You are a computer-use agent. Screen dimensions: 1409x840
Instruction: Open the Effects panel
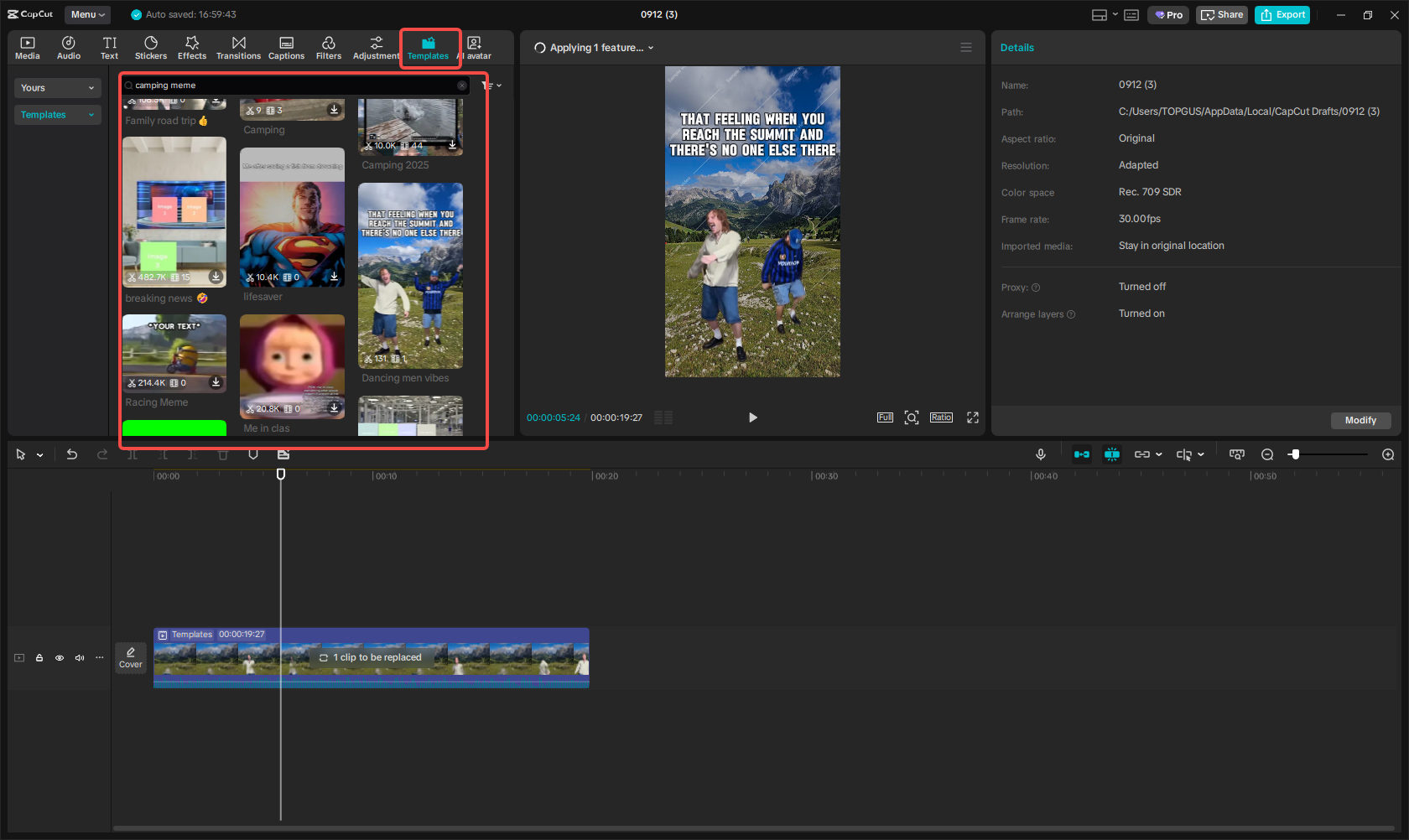tap(191, 47)
